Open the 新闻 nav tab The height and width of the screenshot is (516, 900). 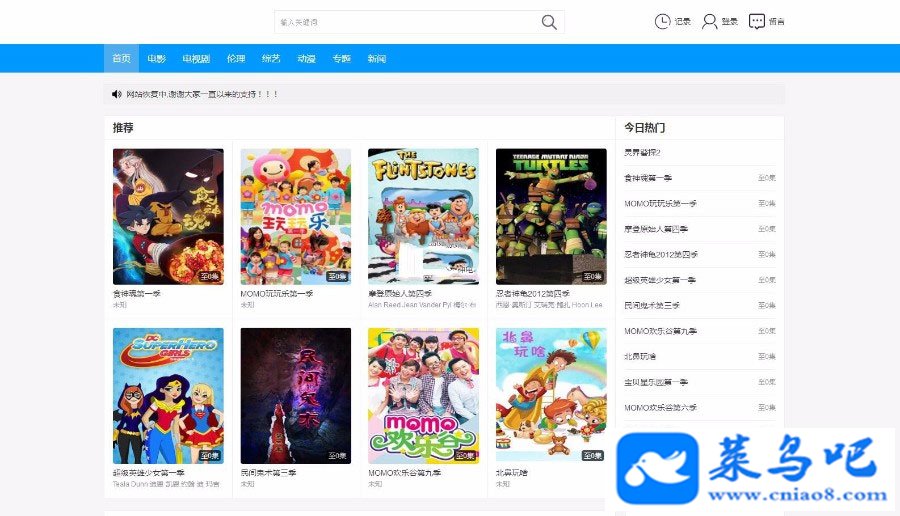tap(377, 59)
